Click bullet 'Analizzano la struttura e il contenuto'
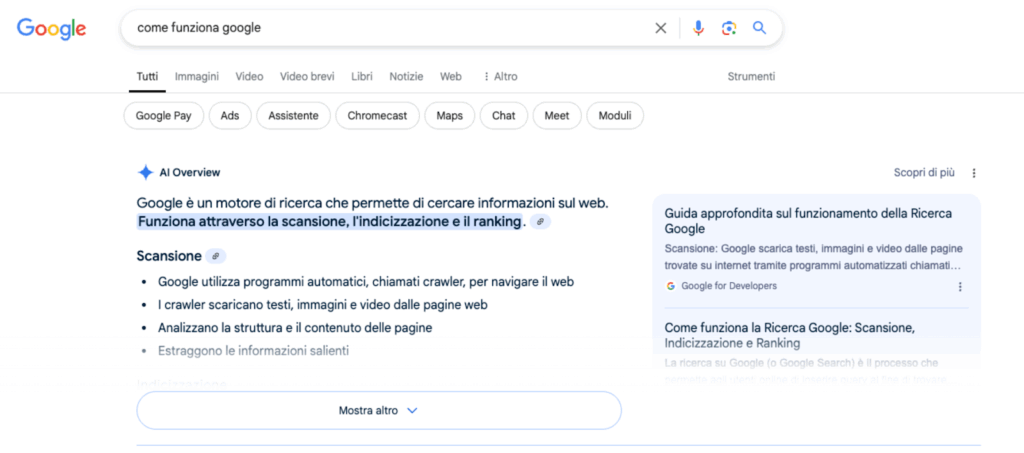 [x=295, y=328]
